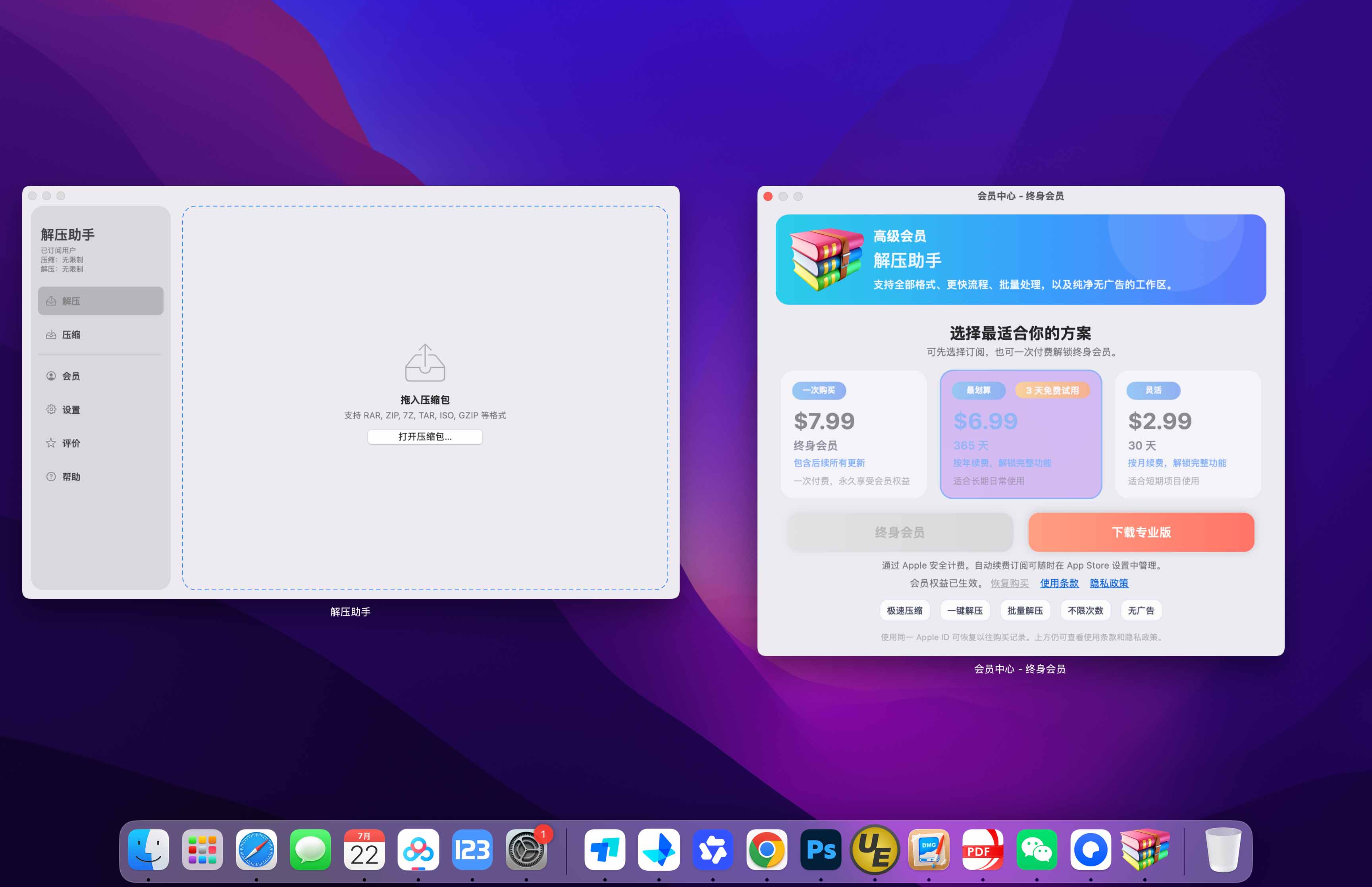Select 解压 in the 解压助手 sidebar
Viewport: 1372px width, 887px height.
(x=101, y=301)
